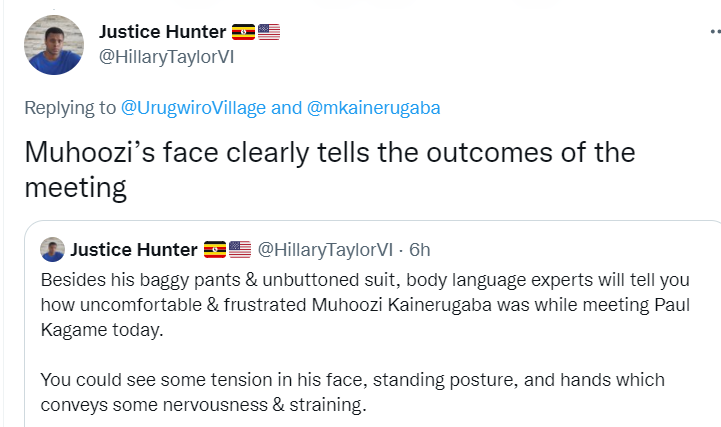Click the large profile avatar photo
The image size is (721, 427).
click(x=54, y=45)
